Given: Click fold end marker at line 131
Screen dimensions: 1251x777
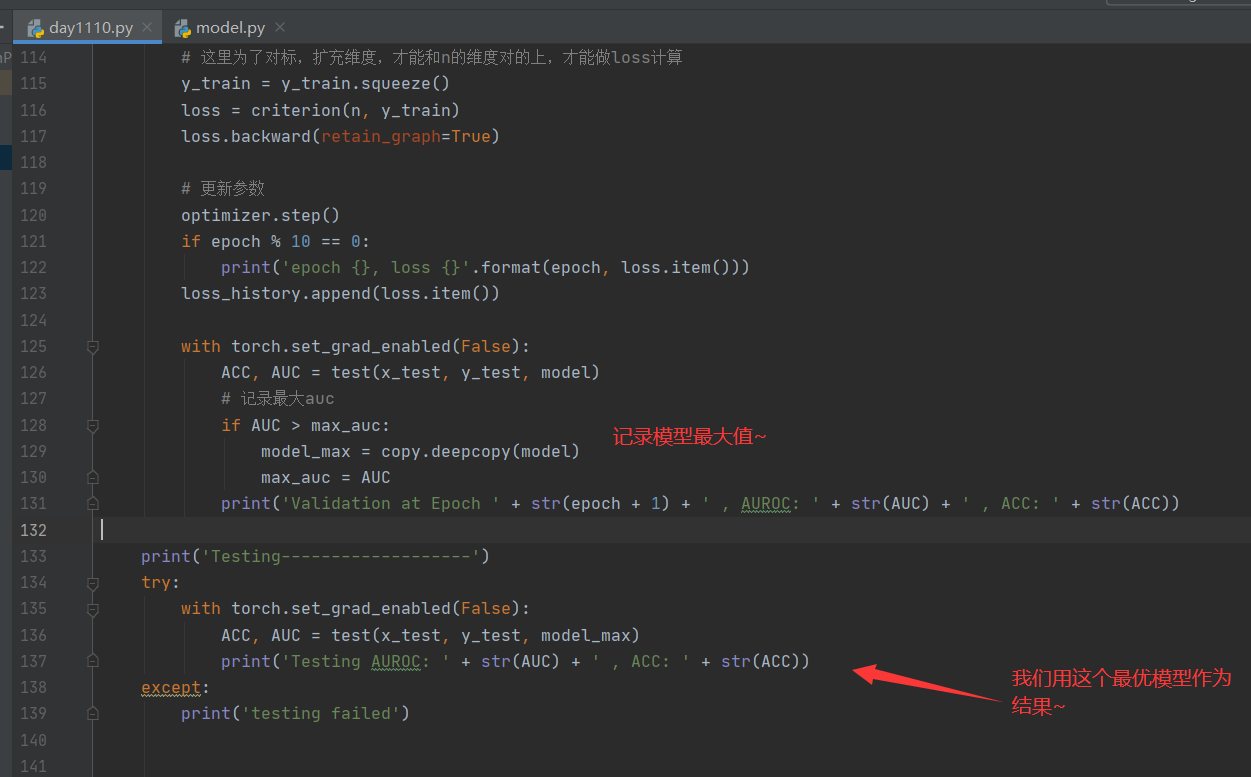Looking at the screenshot, I should 93,503.
